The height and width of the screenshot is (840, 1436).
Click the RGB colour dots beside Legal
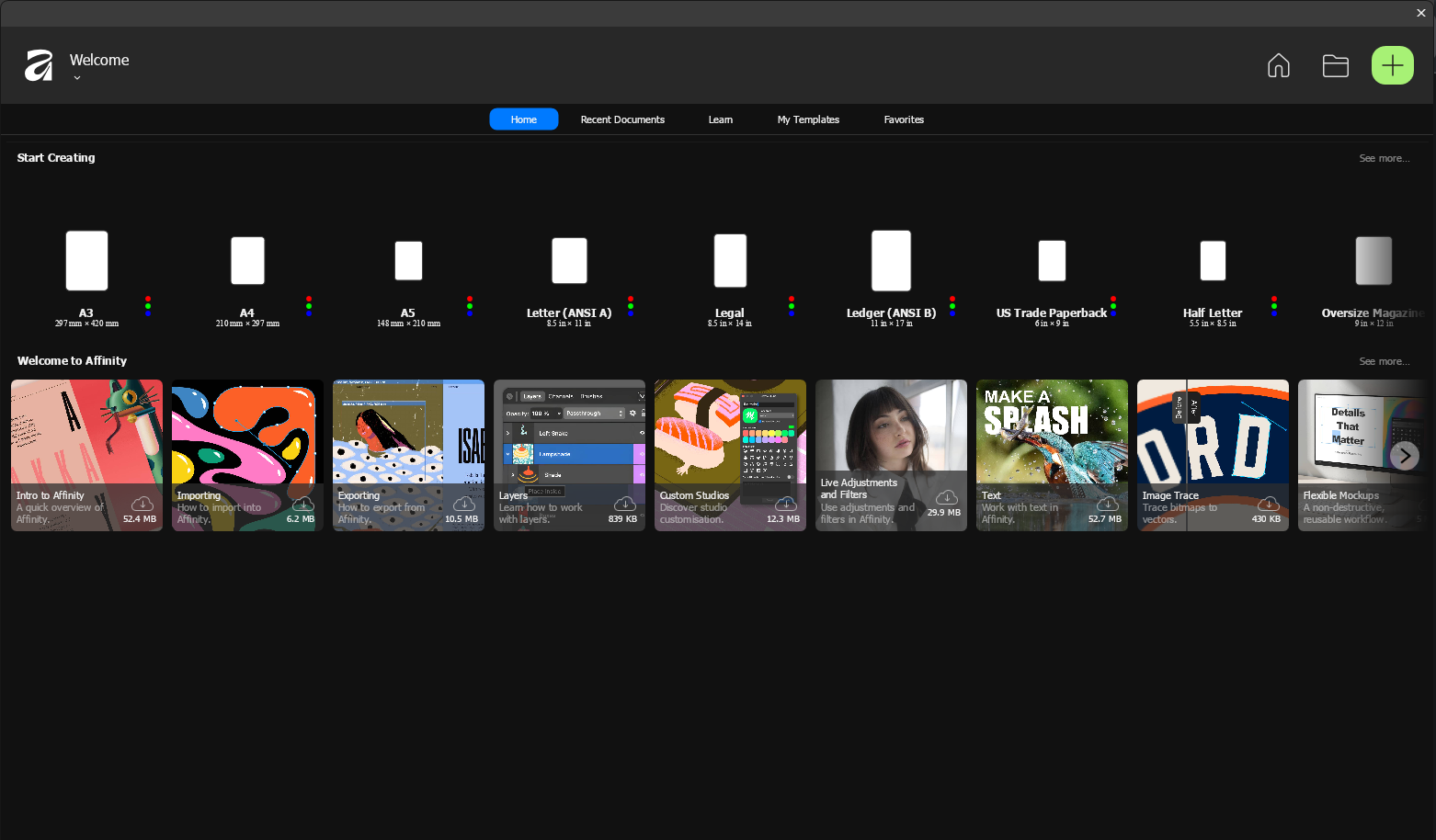click(792, 306)
